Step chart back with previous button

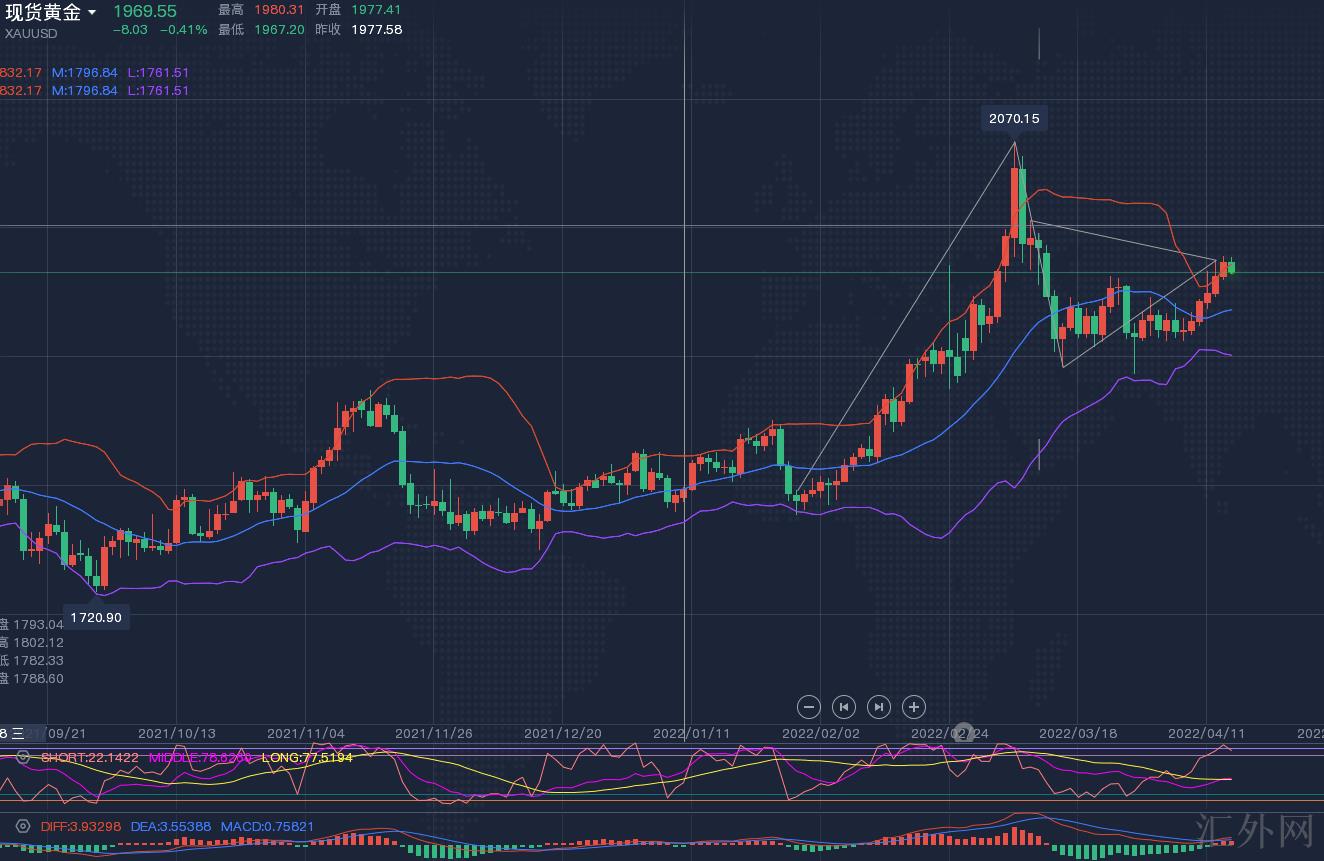(844, 707)
